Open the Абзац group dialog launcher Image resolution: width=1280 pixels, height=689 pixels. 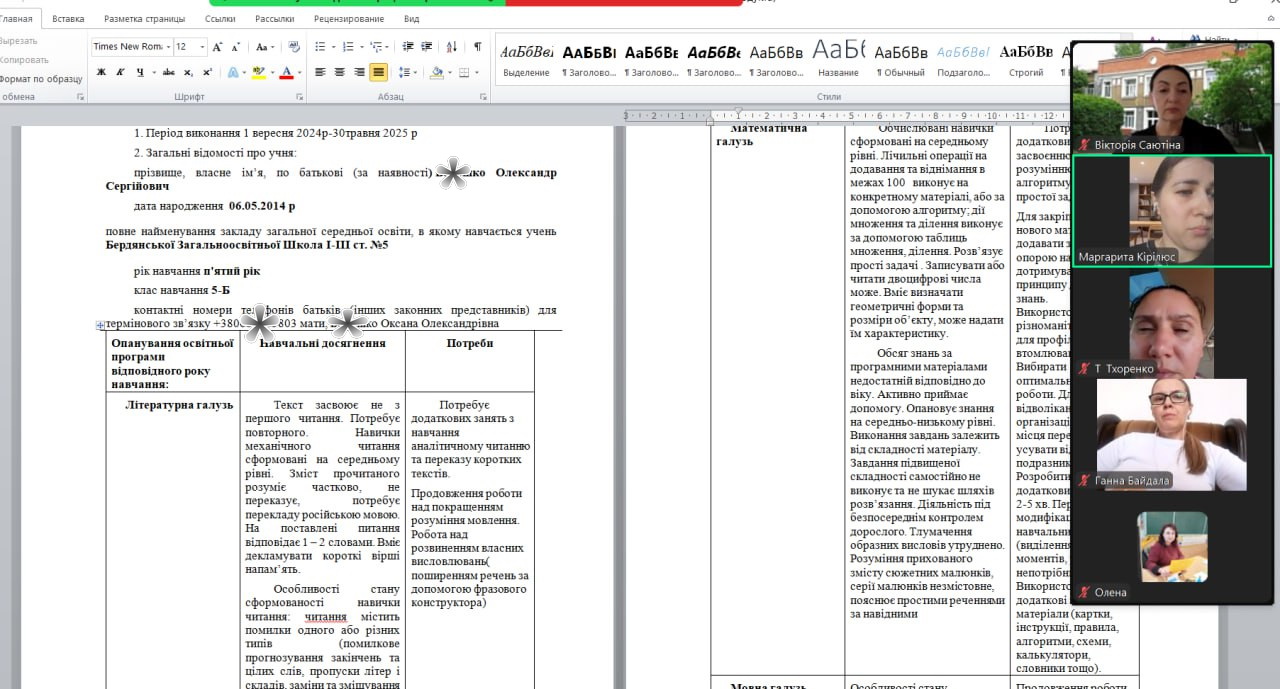point(483,97)
